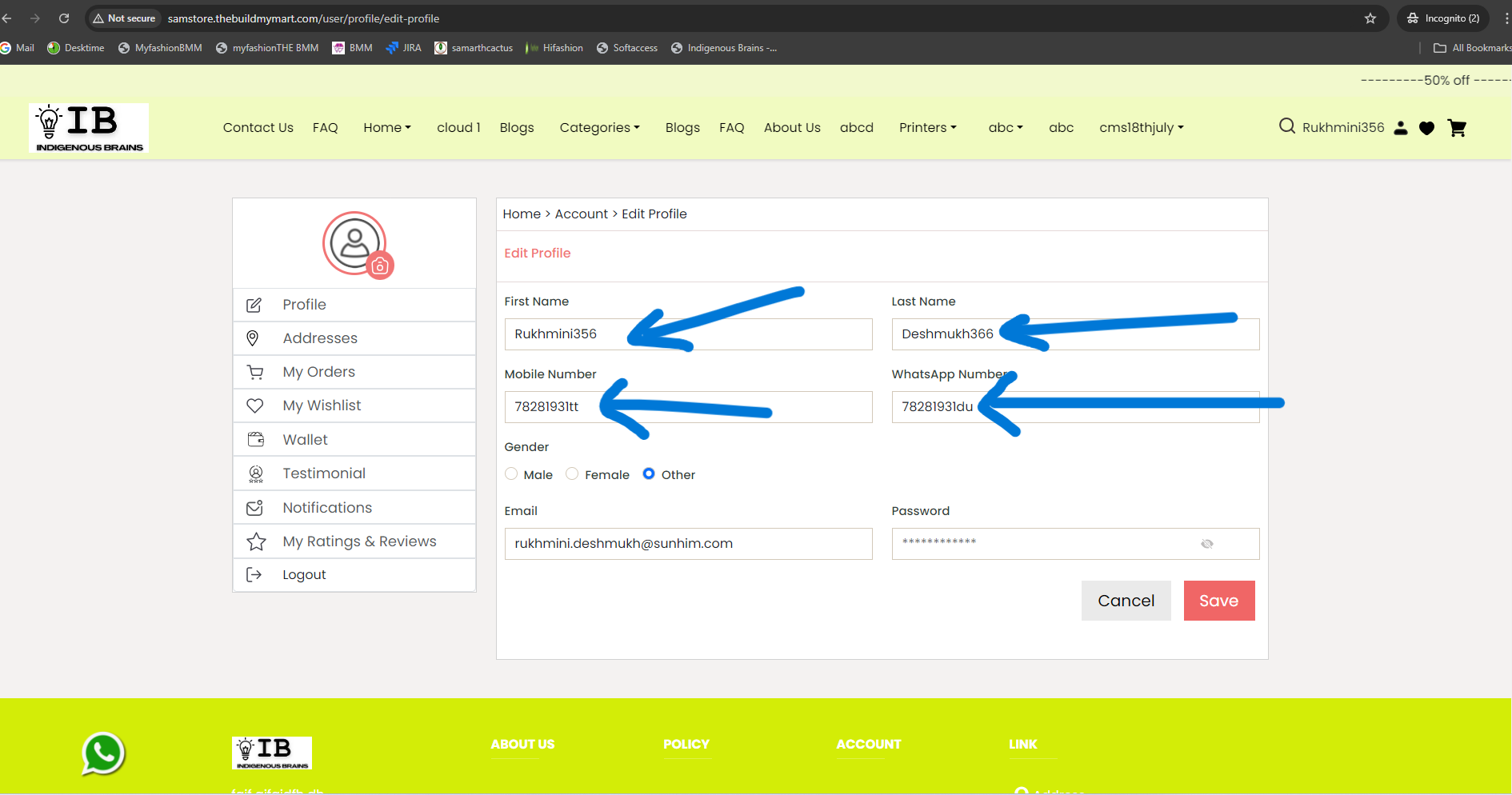The width and height of the screenshot is (1512, 795).
Task: Expand the cms18thjuly dropdown menu
Action: tap(1142, 127)
